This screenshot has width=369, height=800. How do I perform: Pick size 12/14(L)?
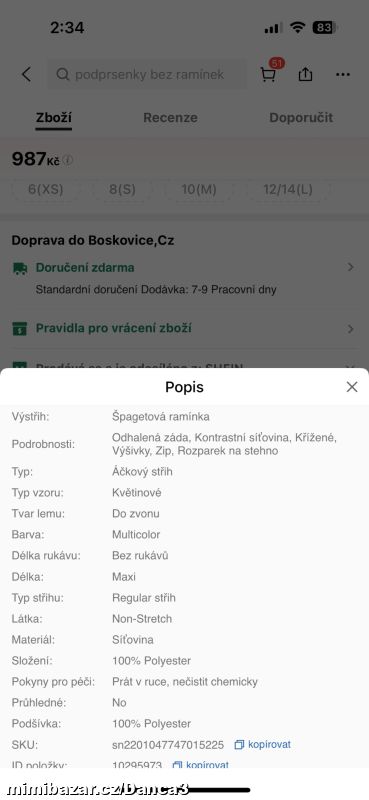[x=288, y=190]
